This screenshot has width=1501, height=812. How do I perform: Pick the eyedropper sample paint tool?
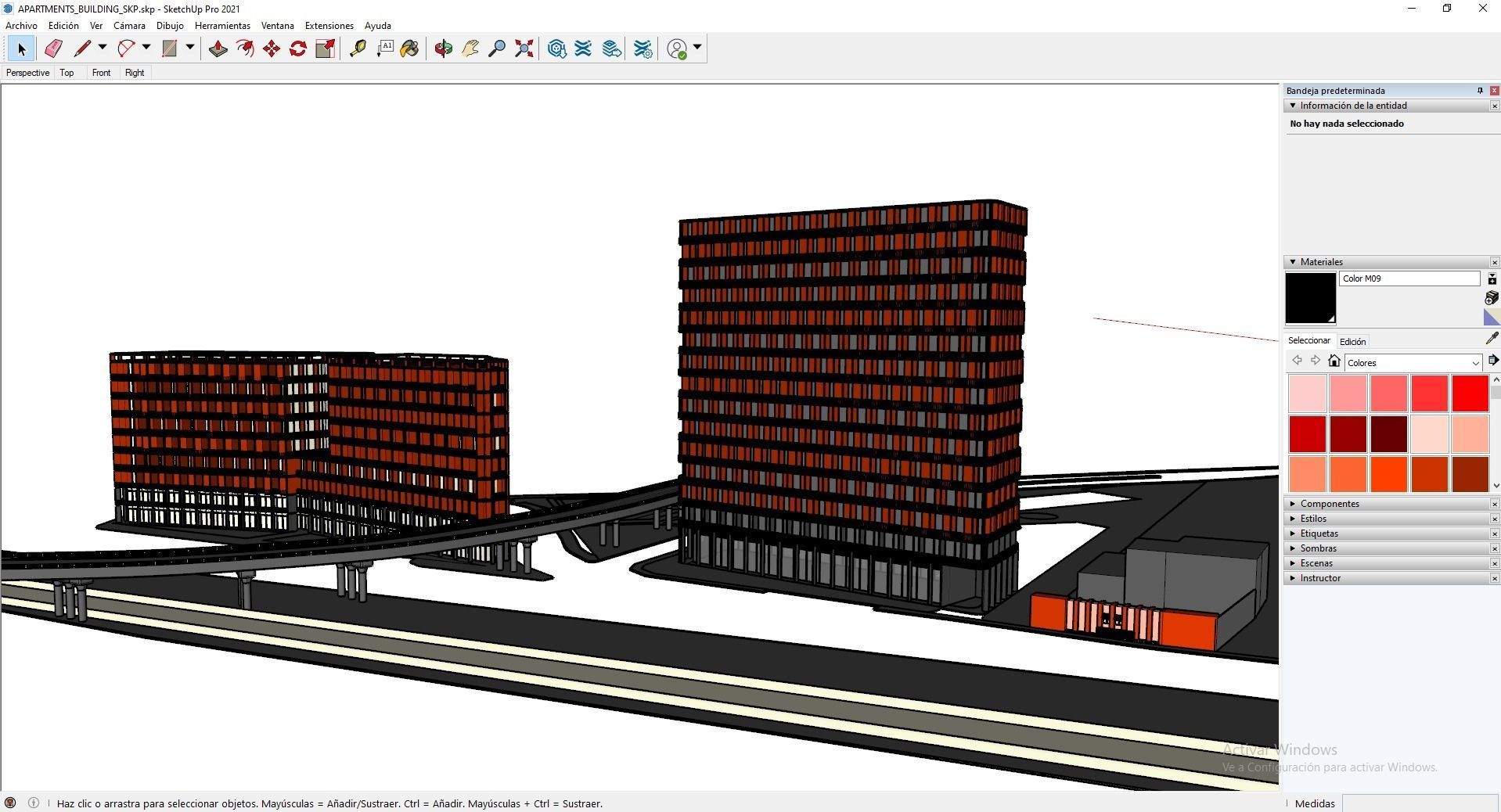coord(1492,339)
